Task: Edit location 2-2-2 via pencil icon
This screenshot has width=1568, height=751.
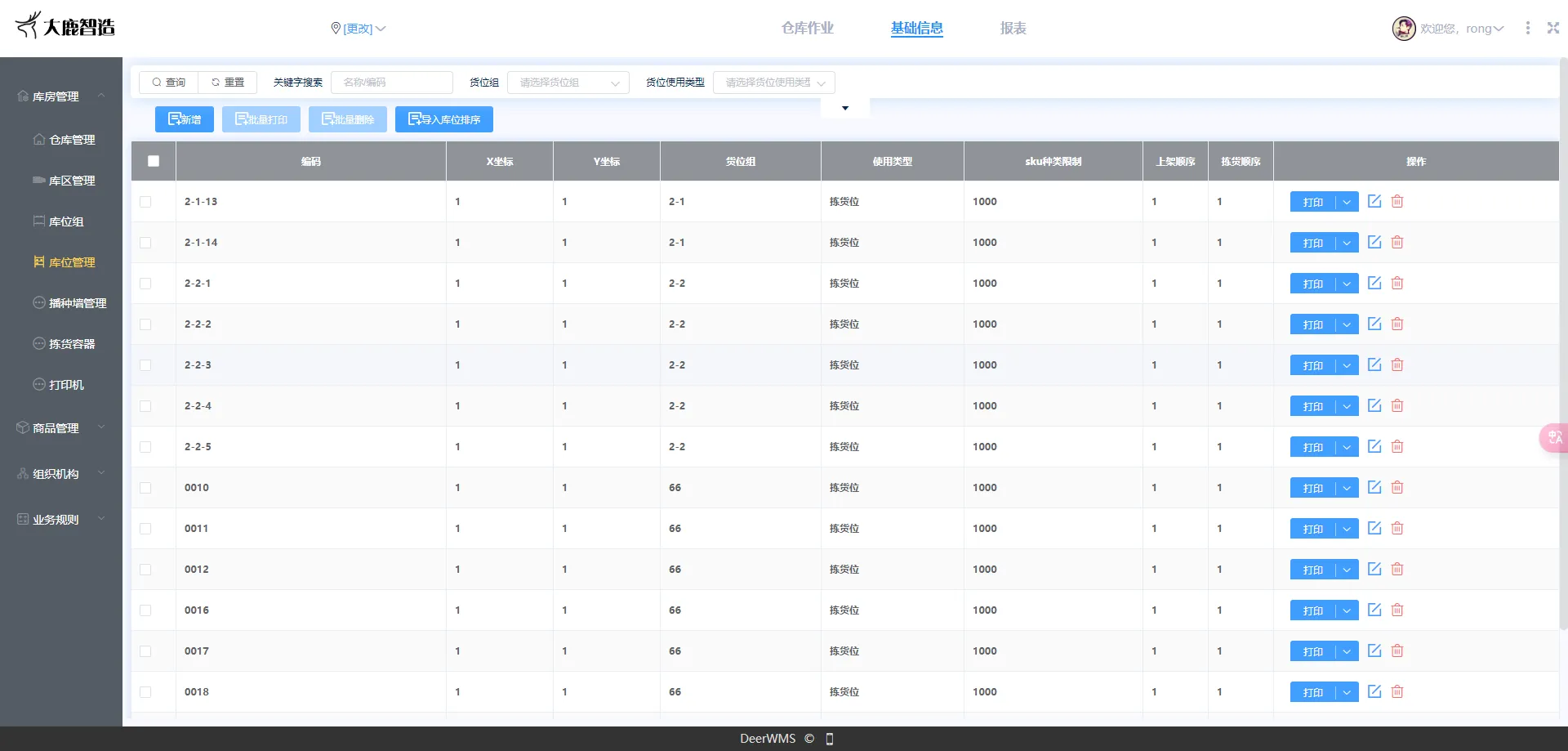Action: click(1374, 324)
